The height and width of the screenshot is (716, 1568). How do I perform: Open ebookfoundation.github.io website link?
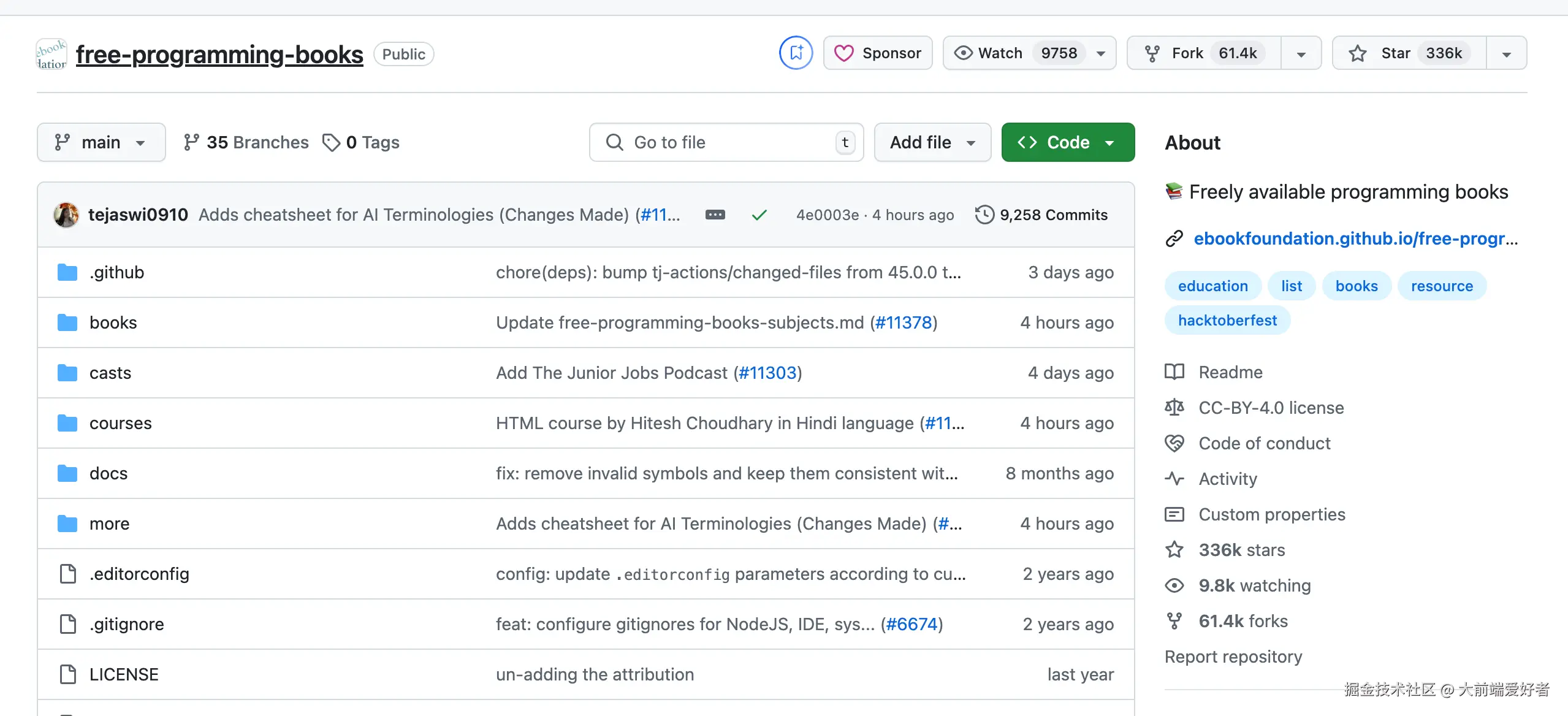pyautogui.click(x=1355, y=238)
